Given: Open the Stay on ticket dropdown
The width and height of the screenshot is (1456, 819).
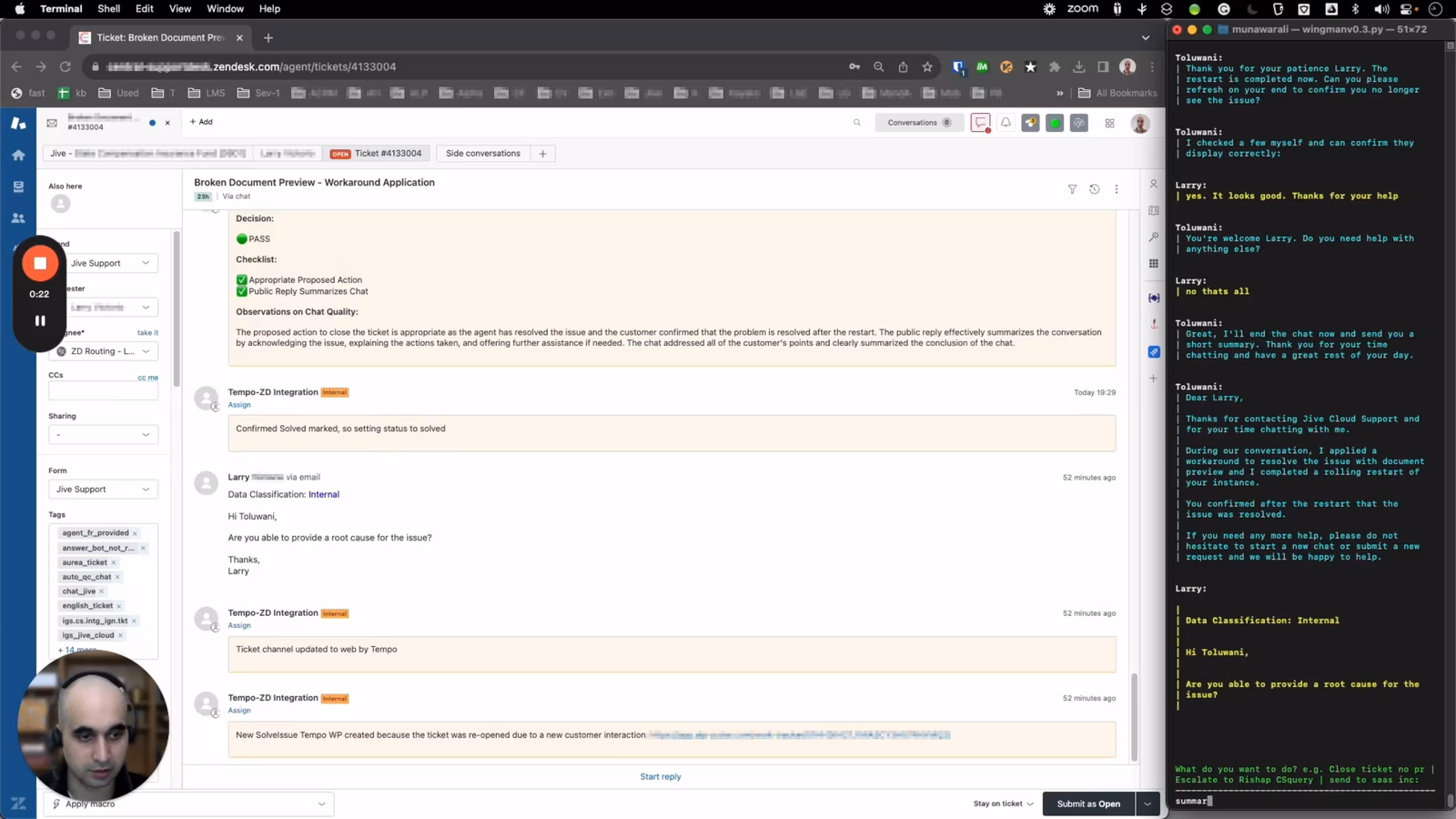Looking at the screenshot, I should [1003, 804].
